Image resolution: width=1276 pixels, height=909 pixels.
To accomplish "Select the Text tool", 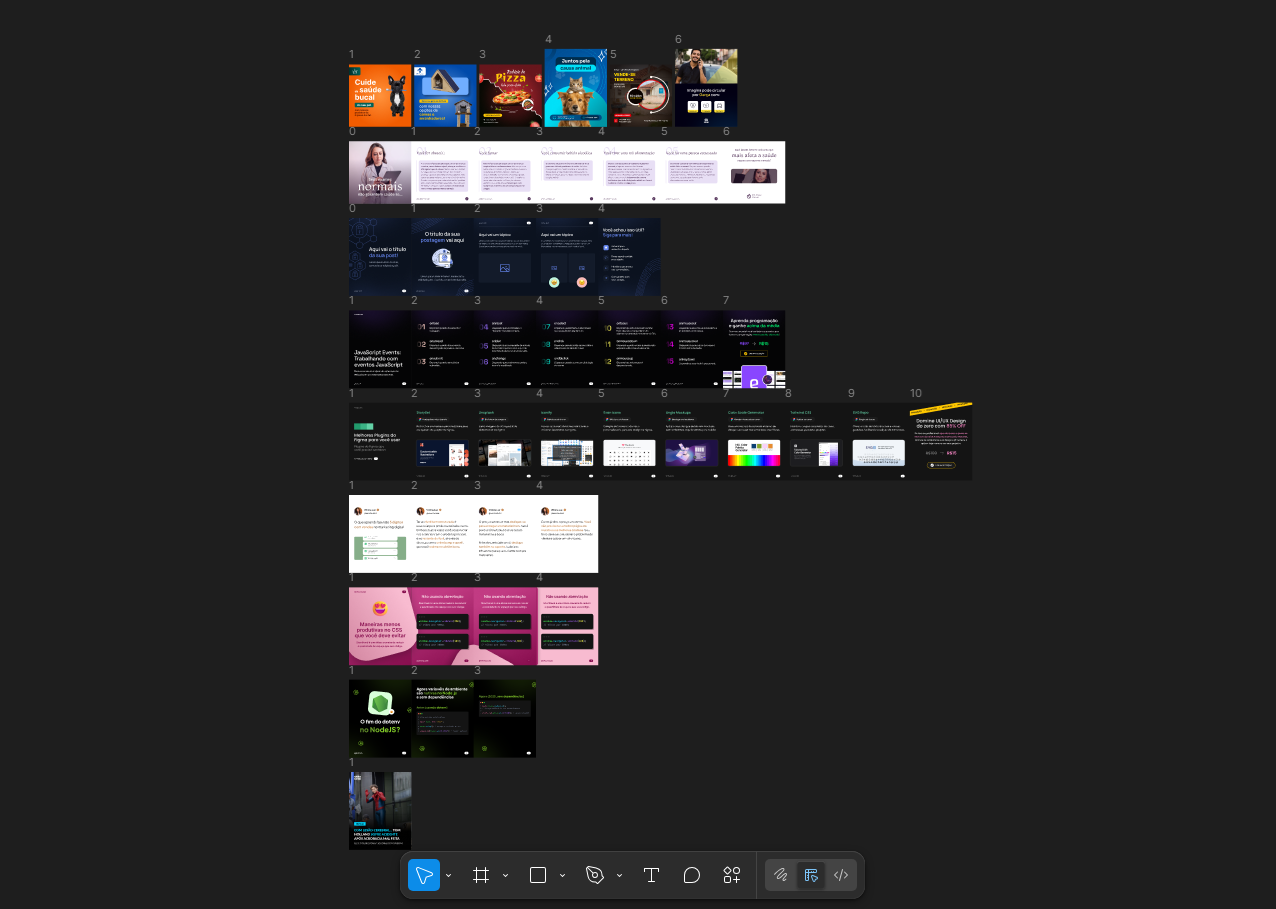I will coord(651,875).
